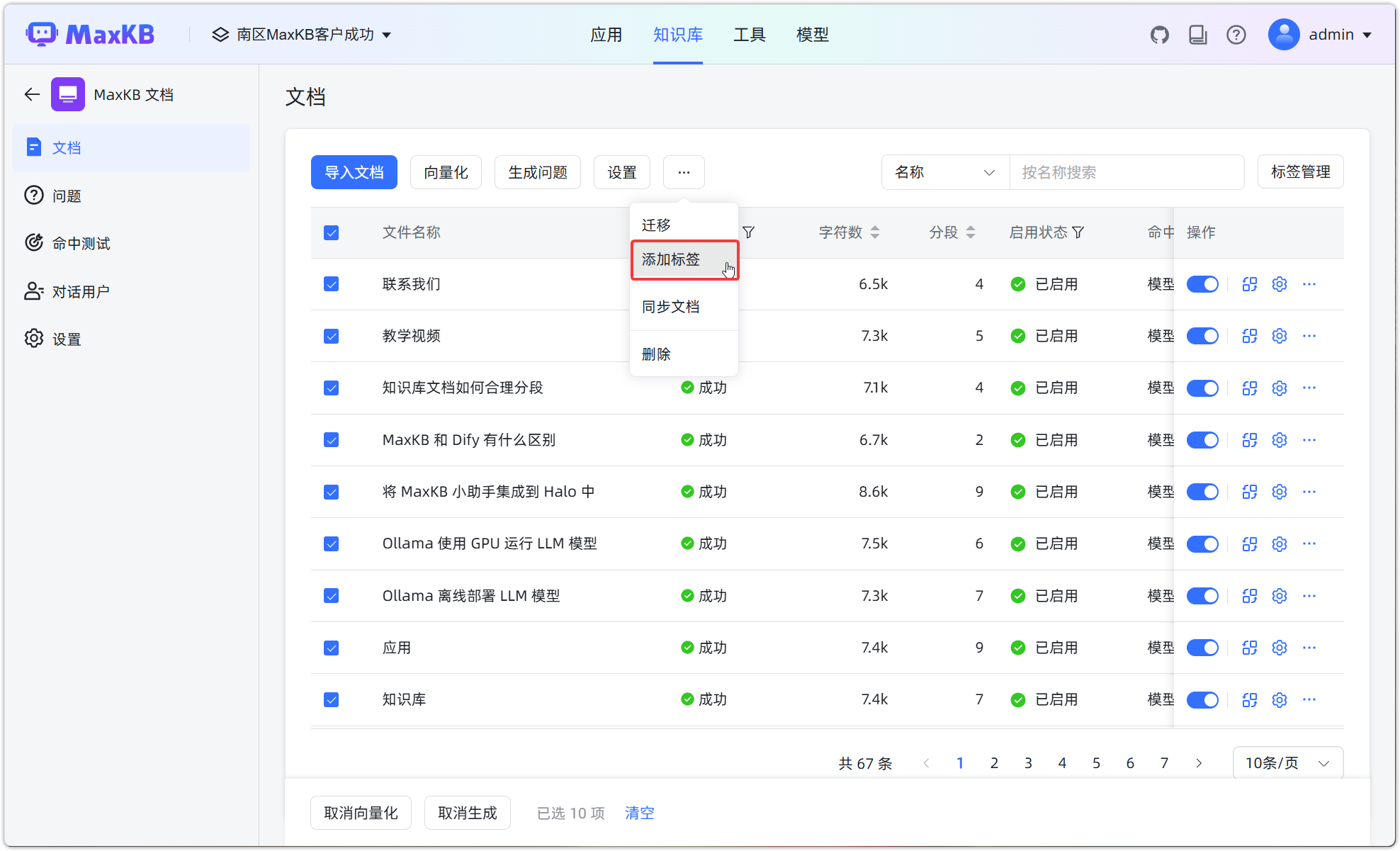Click the 导入文档 button
Viewport: 1400px width, 851px height.
click(x=354, y=172)
